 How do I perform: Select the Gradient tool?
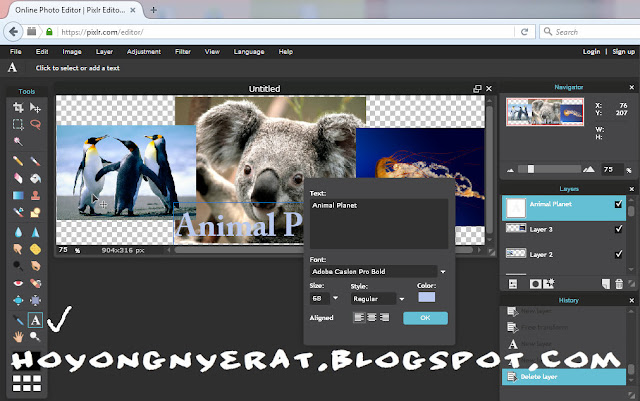pyautogui.click(x=18, y=195)
